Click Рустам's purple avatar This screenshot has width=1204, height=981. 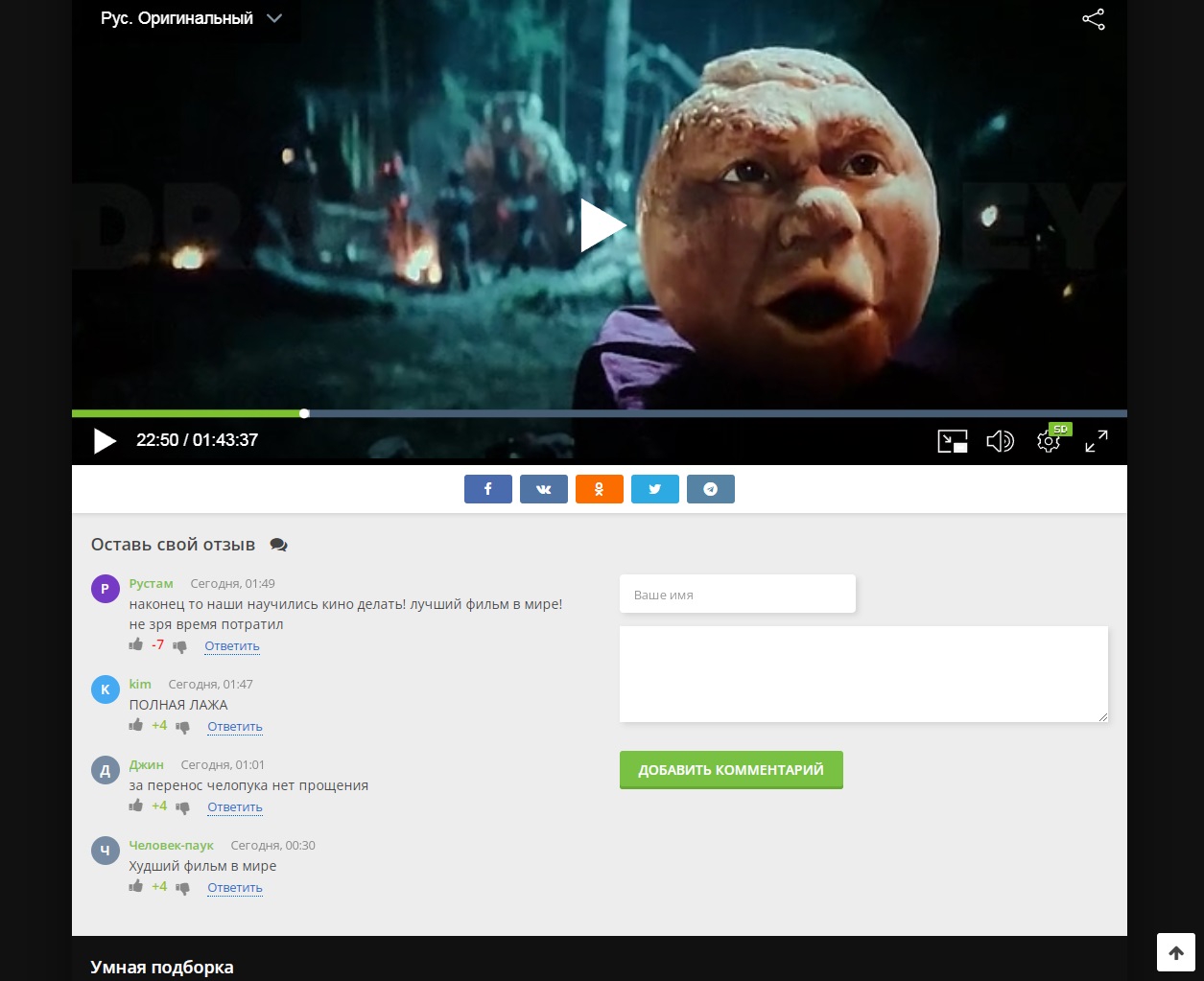pos(106,589)
